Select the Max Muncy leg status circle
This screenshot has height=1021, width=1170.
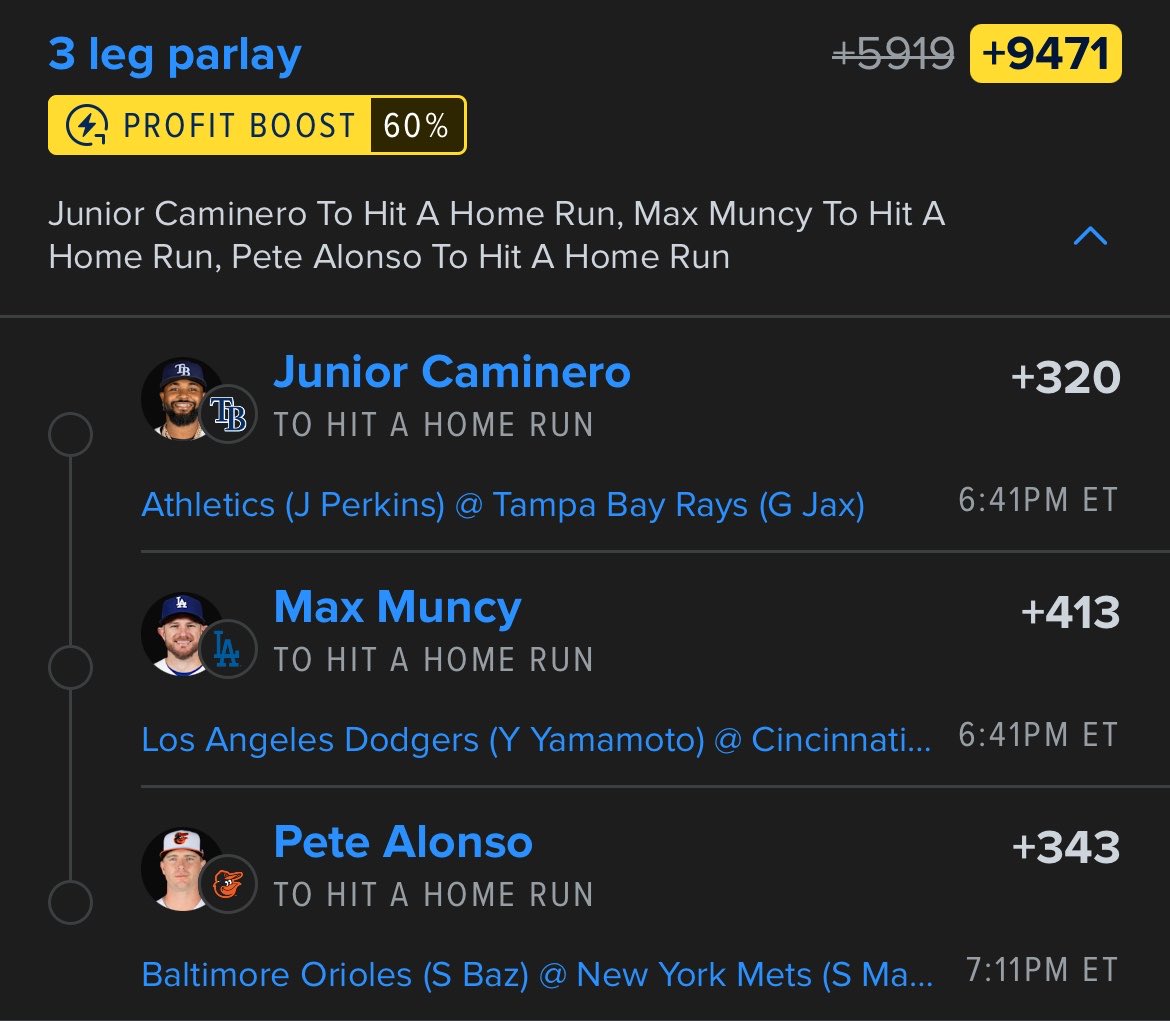point(70,668)
